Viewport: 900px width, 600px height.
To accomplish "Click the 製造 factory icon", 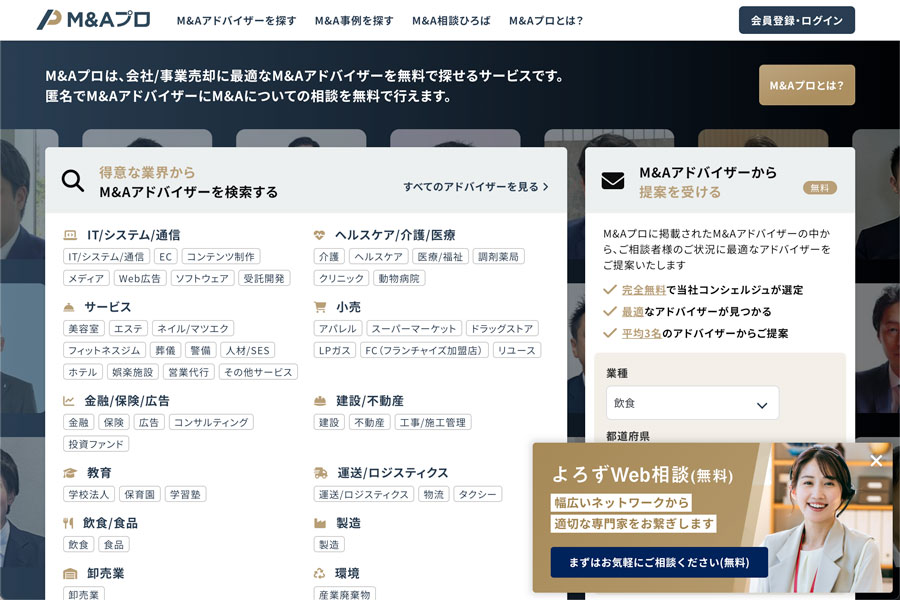I will (x=320, y=523).
